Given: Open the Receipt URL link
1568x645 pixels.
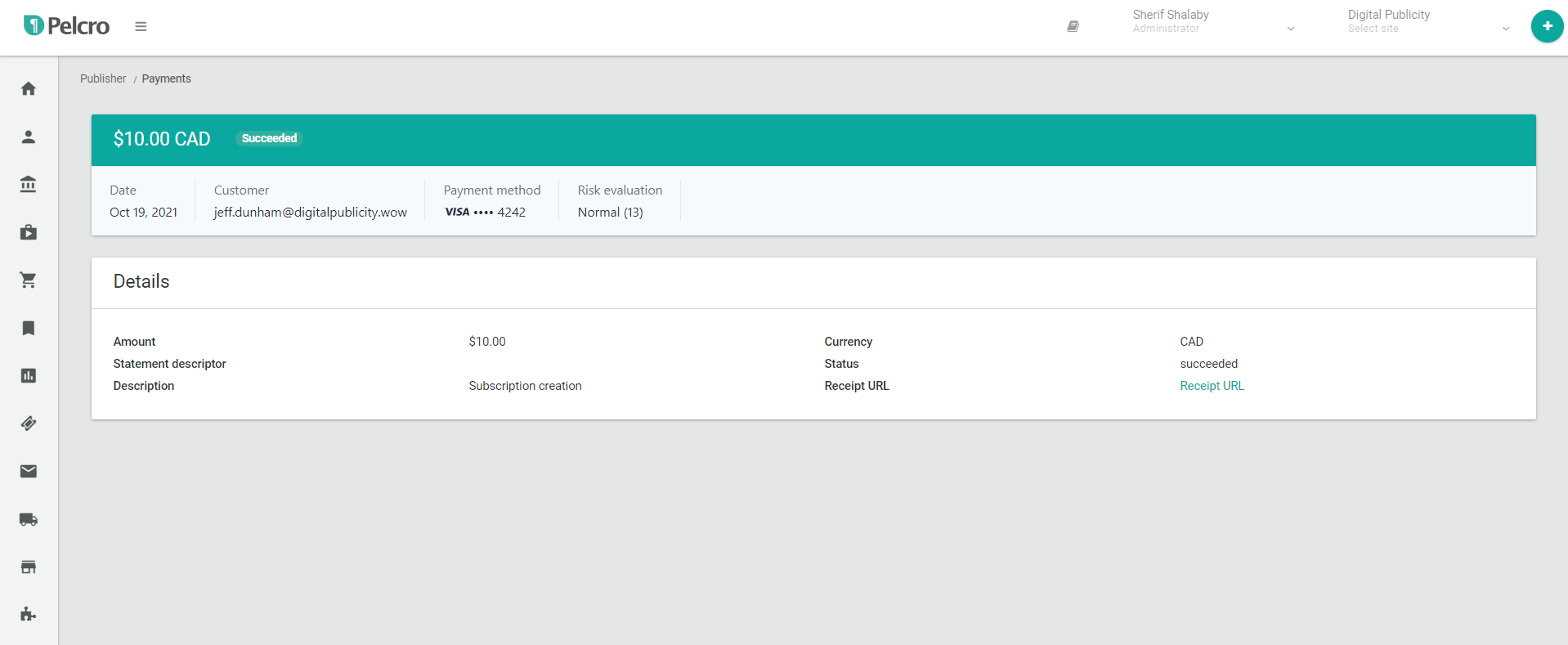Looking at the screenshot, I should click(x=1212, y=386).
